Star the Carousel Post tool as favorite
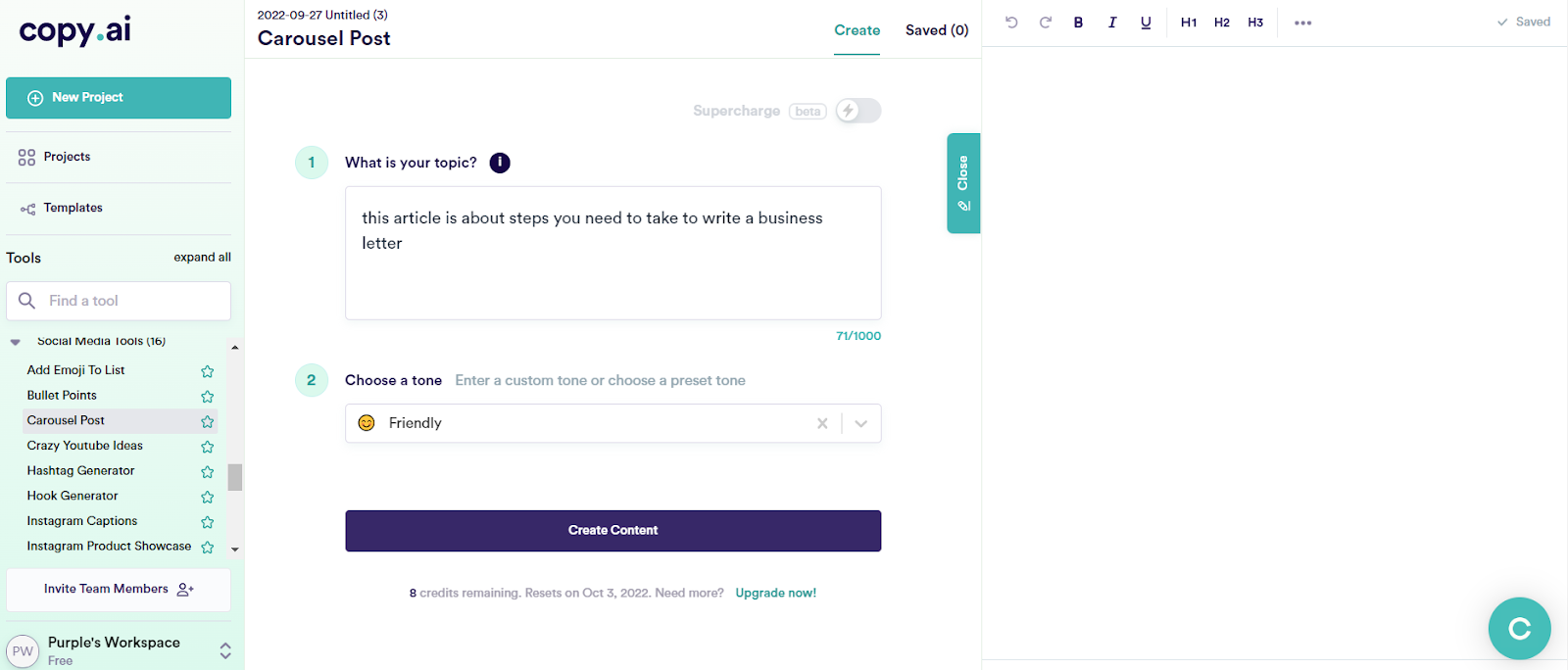 [208, 421]
